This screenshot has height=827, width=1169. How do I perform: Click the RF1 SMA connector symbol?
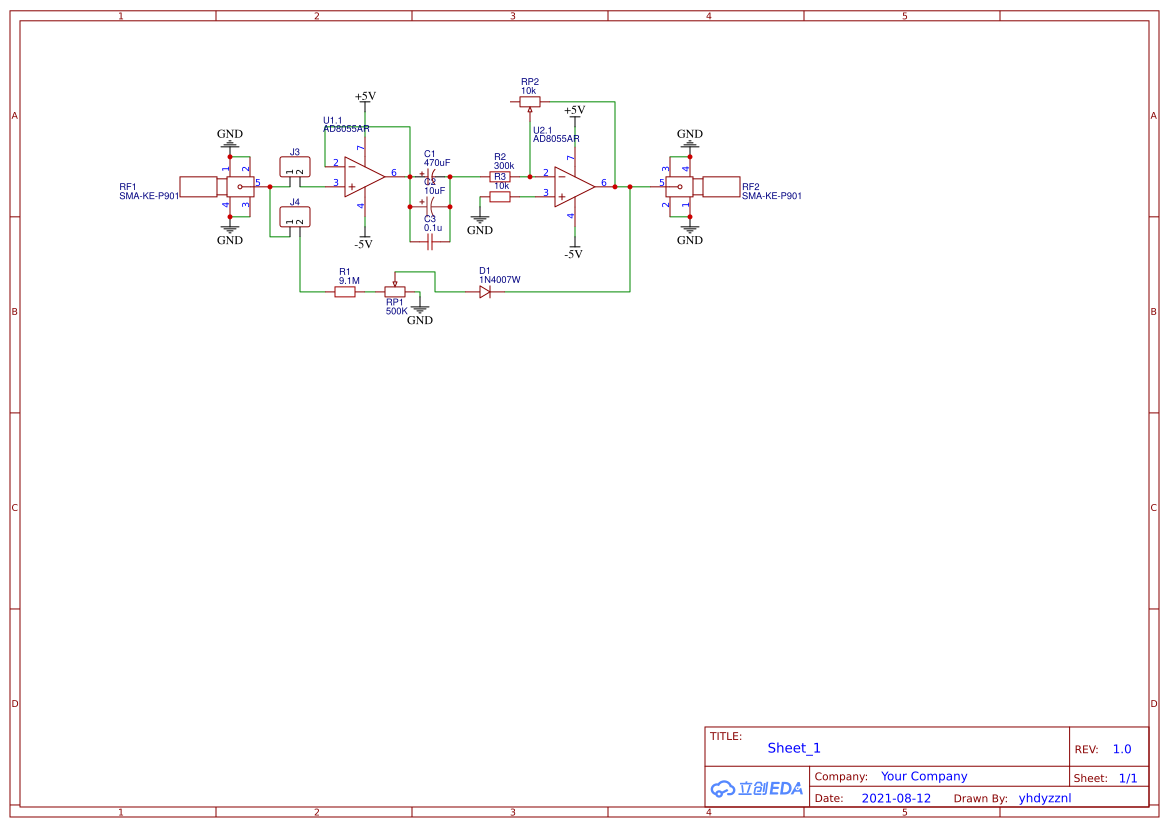[x=217, y=186]
